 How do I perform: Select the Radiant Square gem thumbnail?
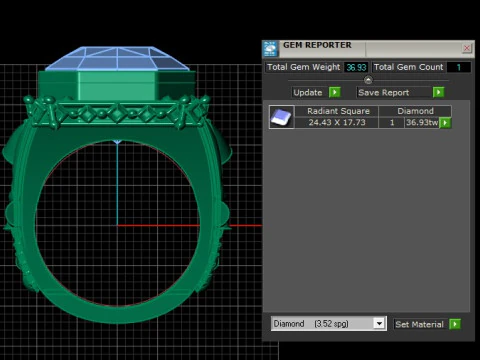(x=282, y=117)
